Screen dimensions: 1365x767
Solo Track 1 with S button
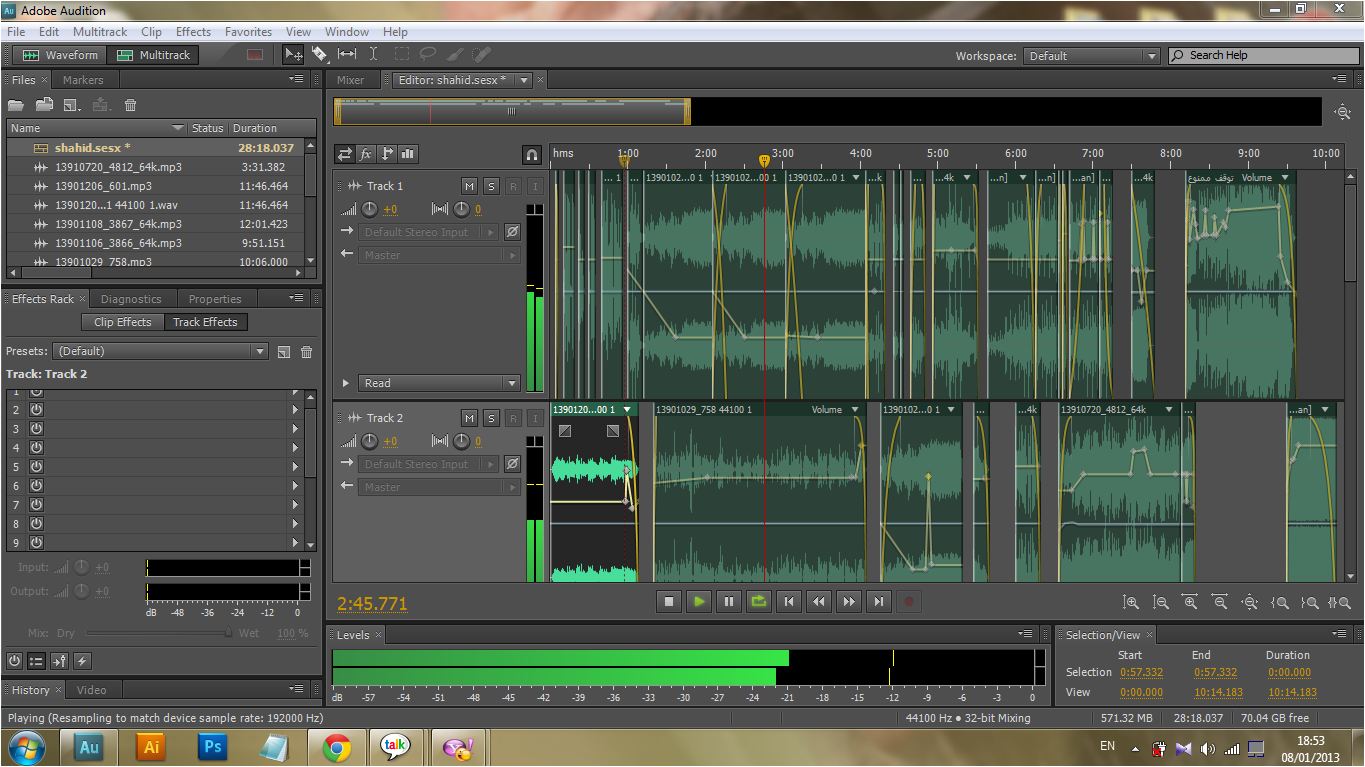(x=491, y=186)
